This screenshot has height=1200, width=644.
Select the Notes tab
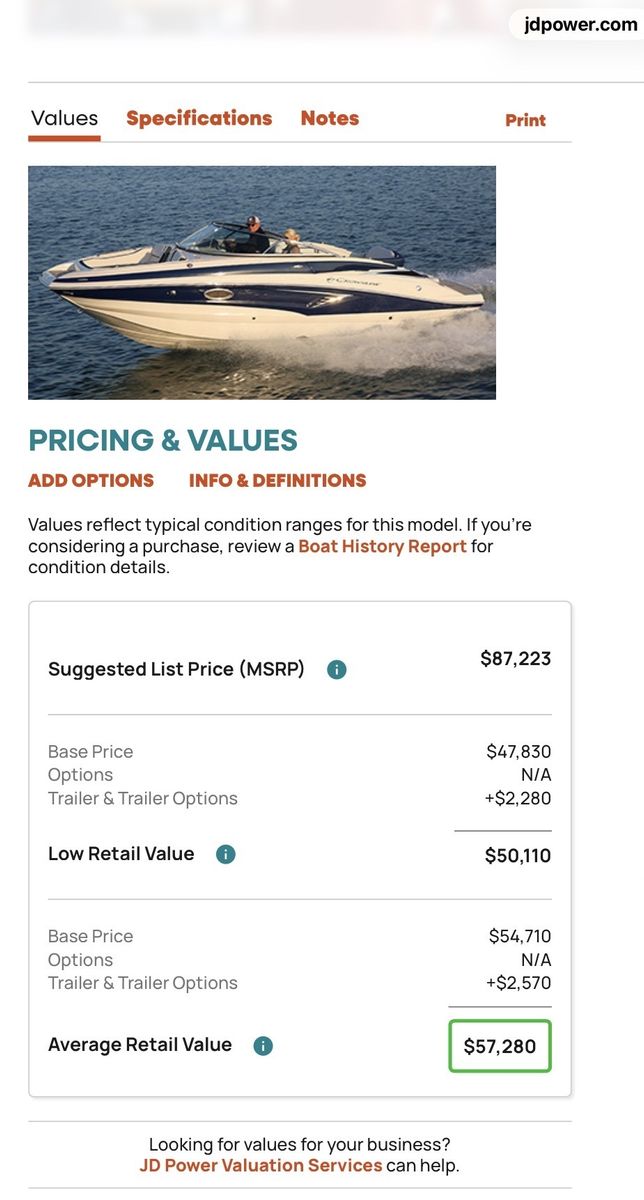pos(330,118)
